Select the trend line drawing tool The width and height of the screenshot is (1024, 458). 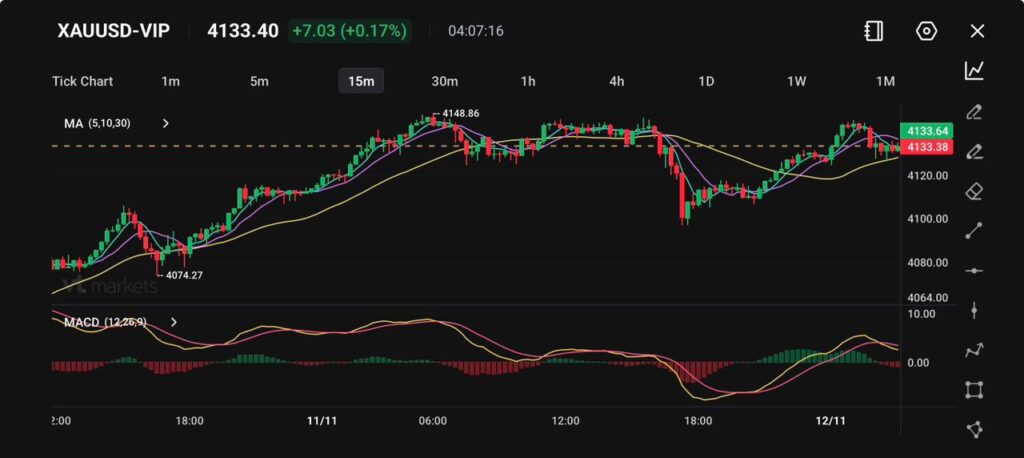click(974, 230)
